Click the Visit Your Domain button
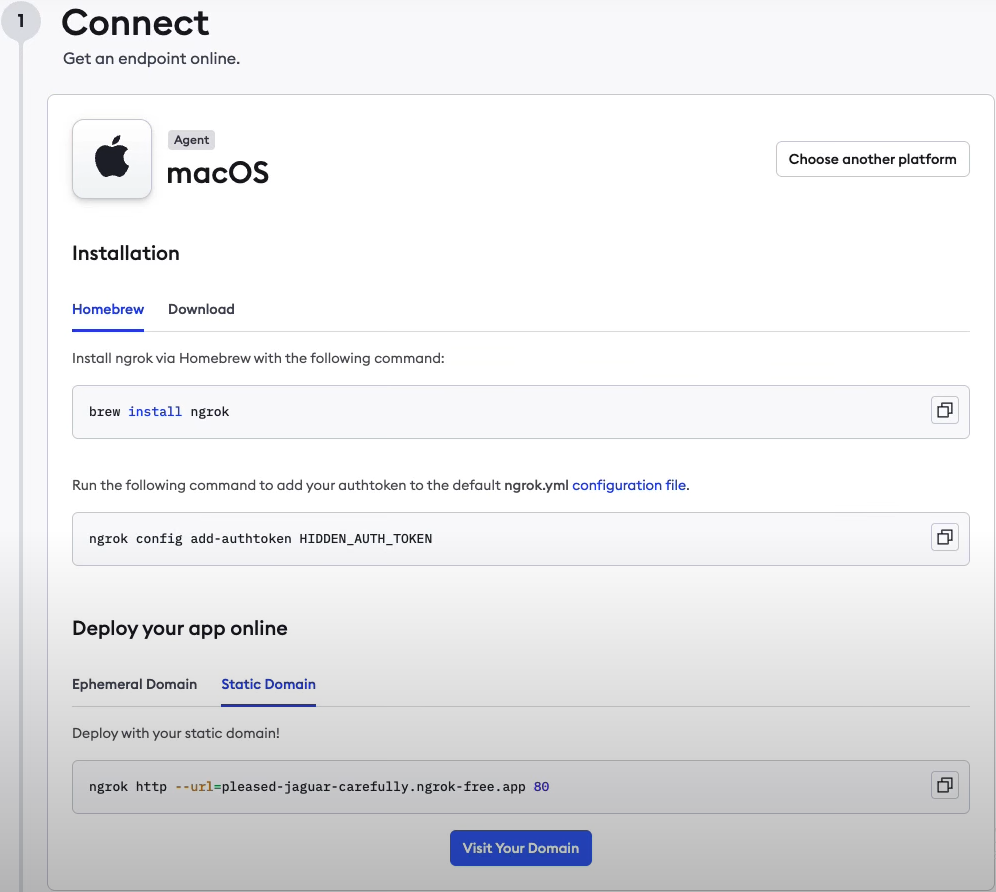The width and height of the screenshot is (996, 892). point(521,848)
